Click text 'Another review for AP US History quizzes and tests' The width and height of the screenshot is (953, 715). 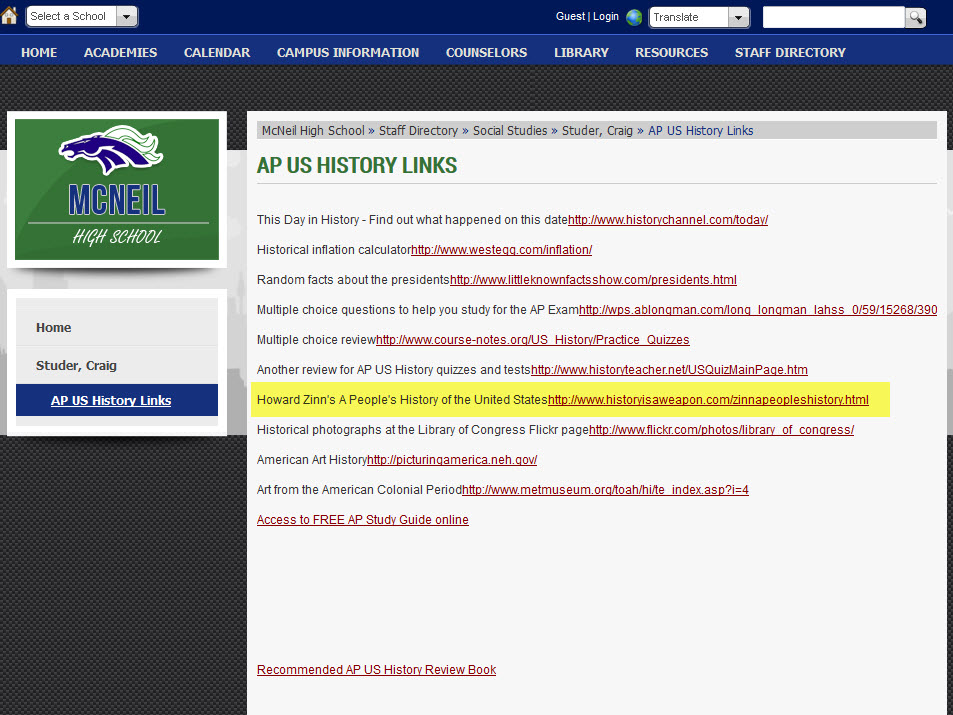coord(394,369)
